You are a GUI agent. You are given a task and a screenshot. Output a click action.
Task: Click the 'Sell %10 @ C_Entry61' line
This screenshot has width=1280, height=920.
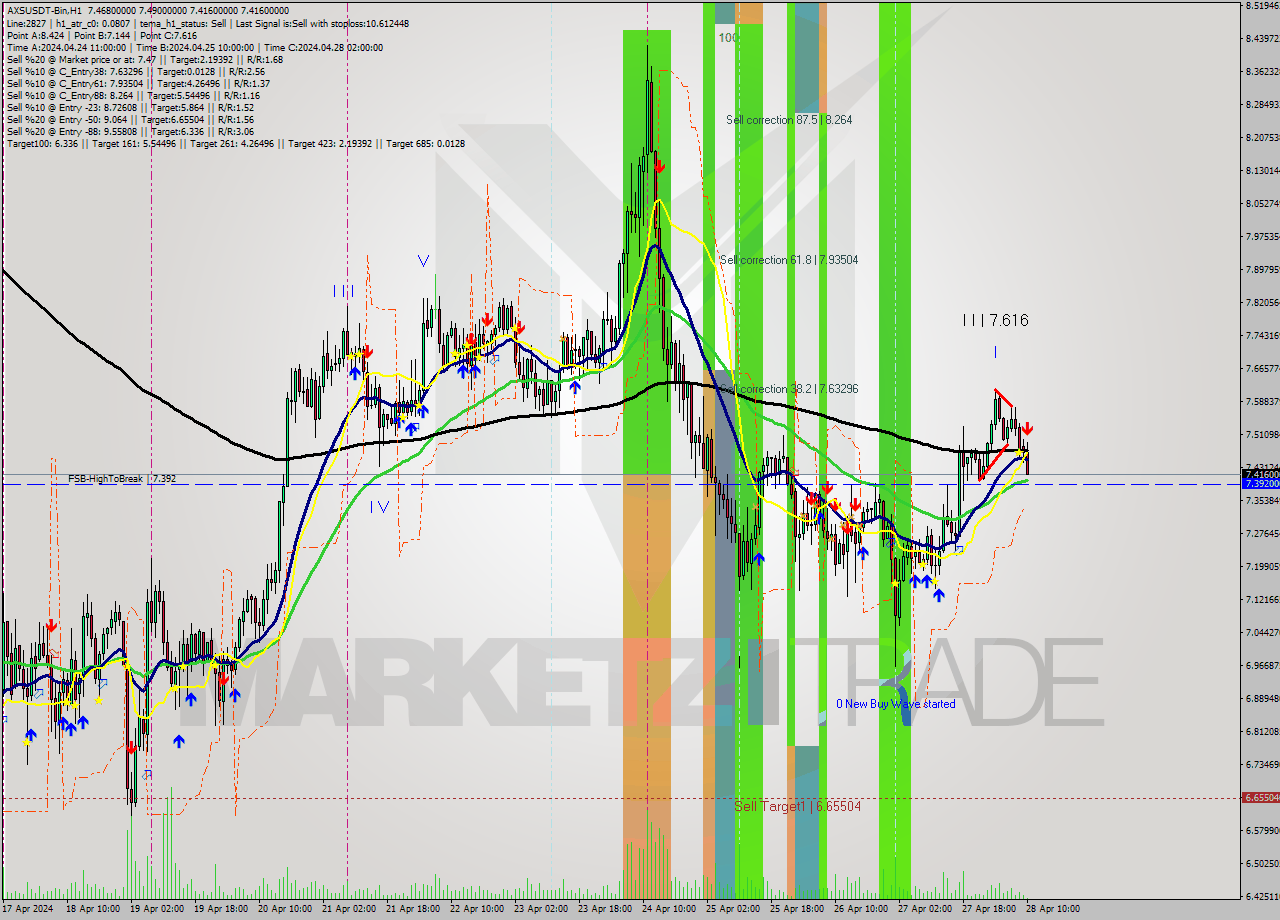(139, 83)
